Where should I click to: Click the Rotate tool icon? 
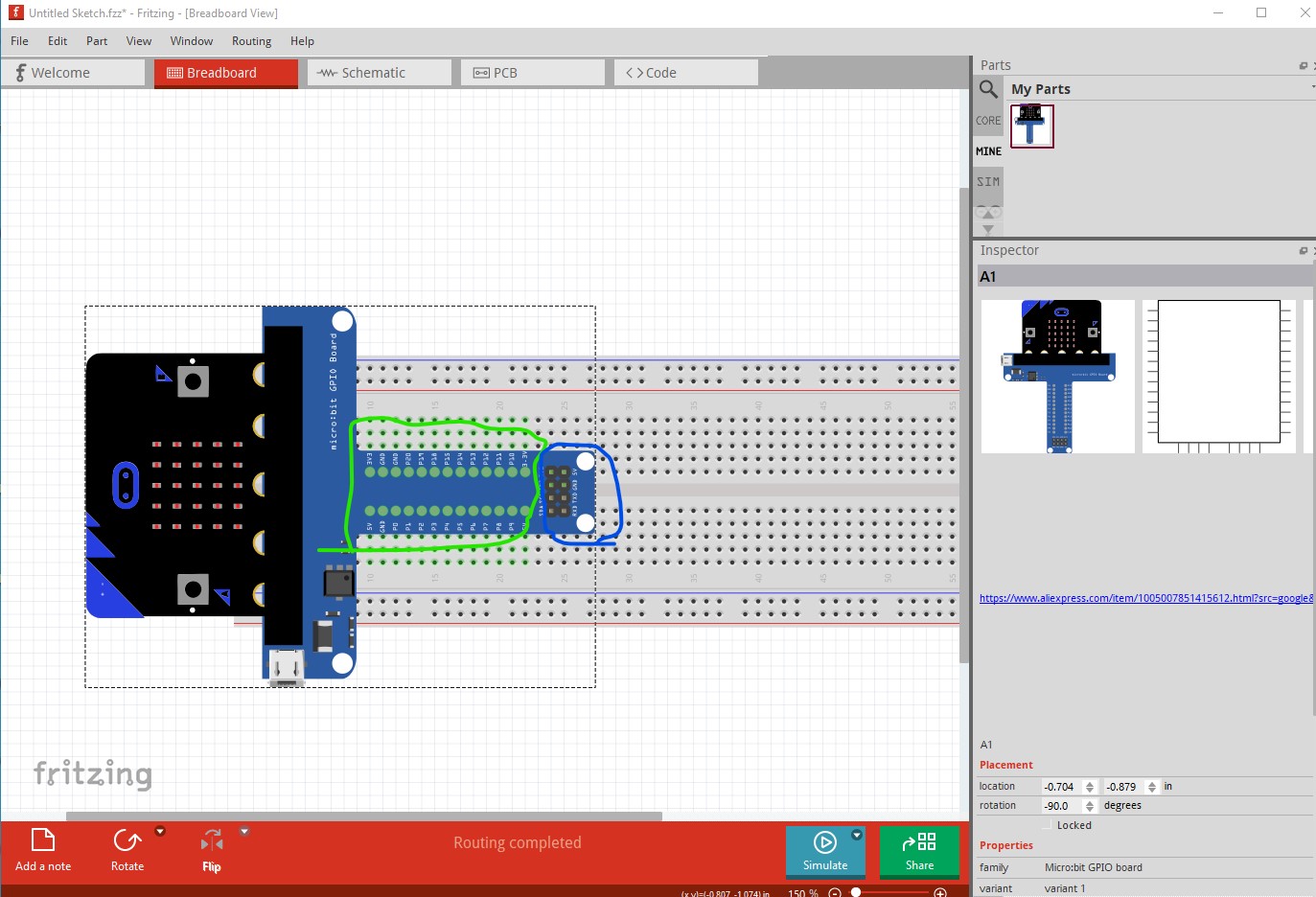(x=127, y=840)
